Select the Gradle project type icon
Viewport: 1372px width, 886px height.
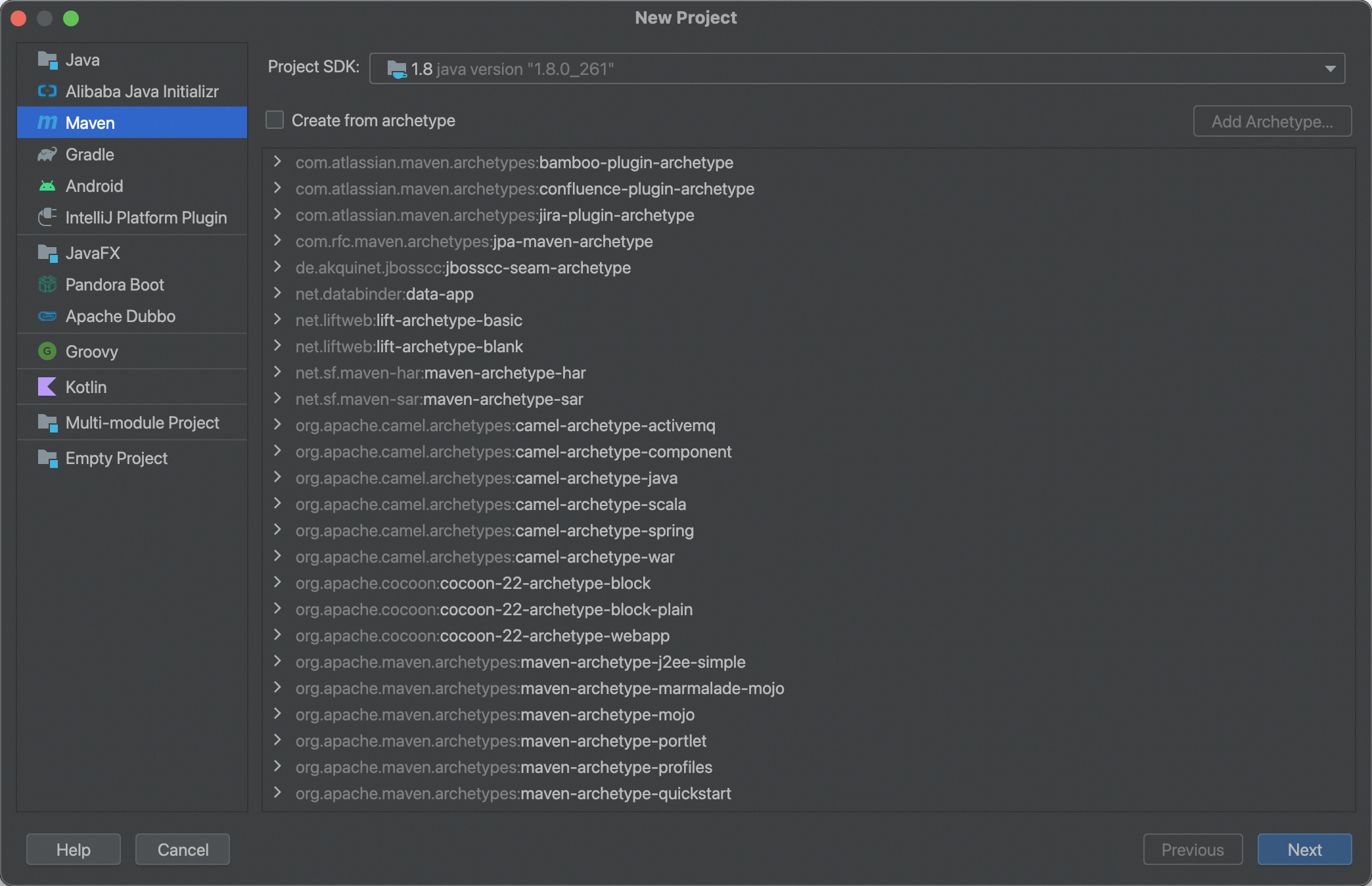[x=46, y=154]
